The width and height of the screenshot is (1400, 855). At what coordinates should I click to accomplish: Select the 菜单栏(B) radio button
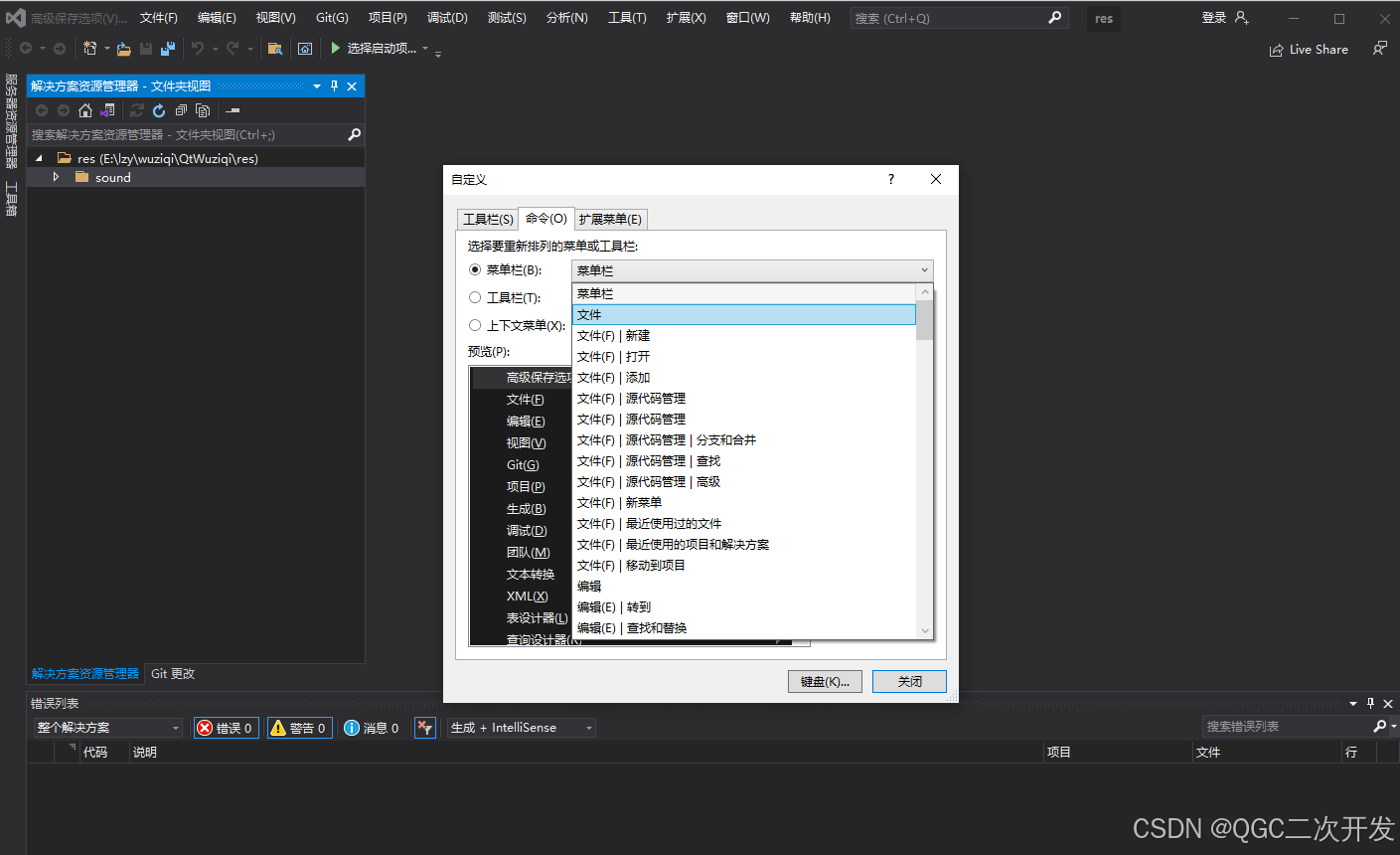(x=475, y=269)
